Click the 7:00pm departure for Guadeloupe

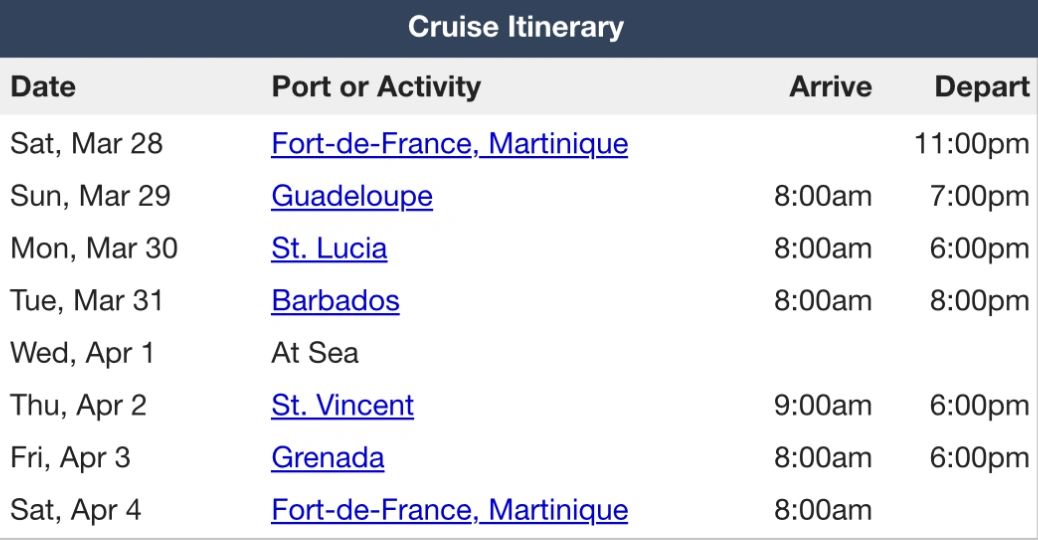tap(979, 196)
